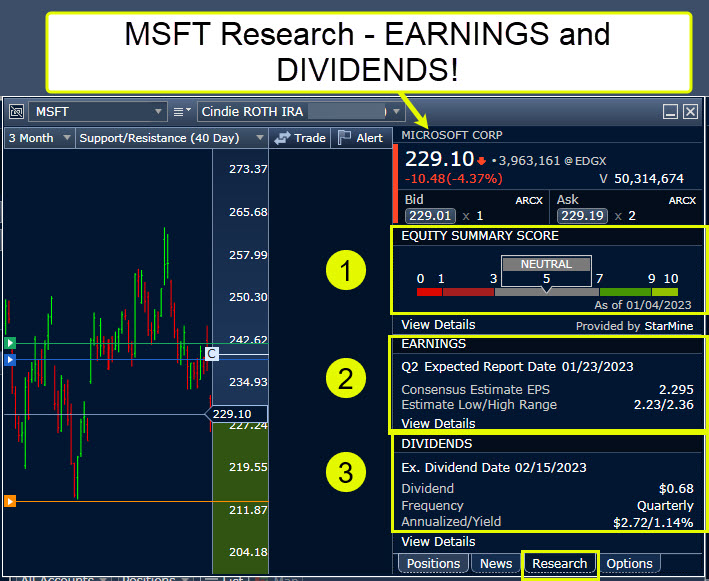This screenshot has height=581, width=709.
Task: Select the green marker on chart's left edge
Action: [x=10, y=343]
